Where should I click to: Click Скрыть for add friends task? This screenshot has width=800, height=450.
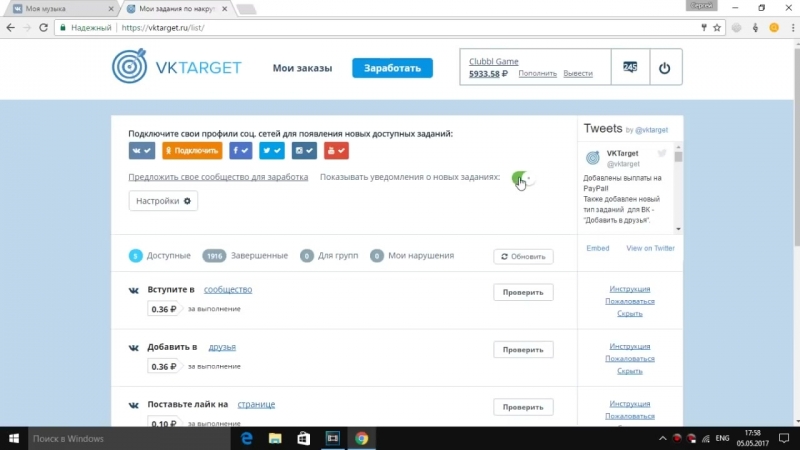(630, 371)
